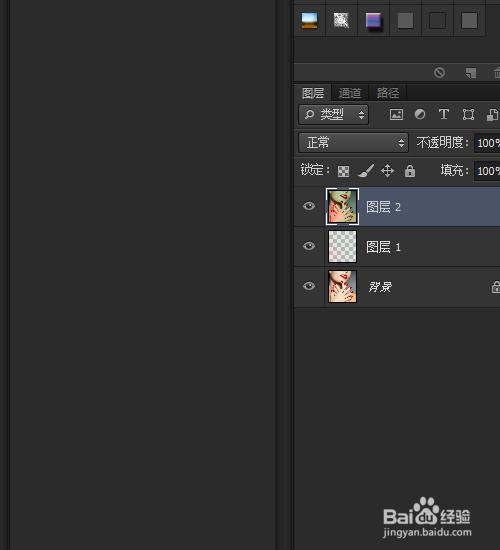Lock transparent pixels checkerboard icon
The height and width of the screenshot is (550, 500).
pos(343,171)
